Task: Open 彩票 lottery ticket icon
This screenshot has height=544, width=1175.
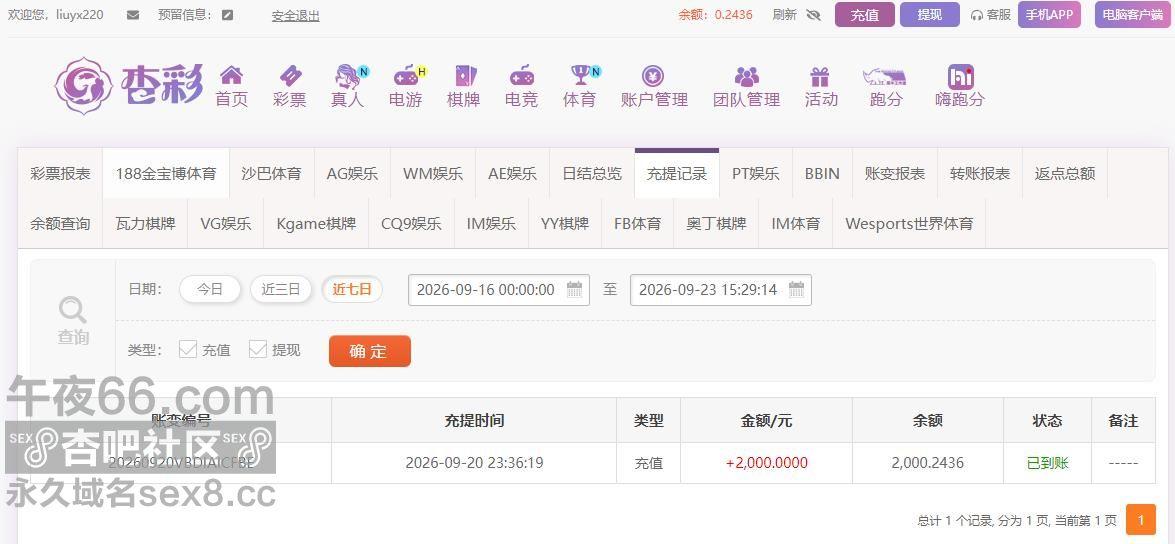Action: [290, 75]
